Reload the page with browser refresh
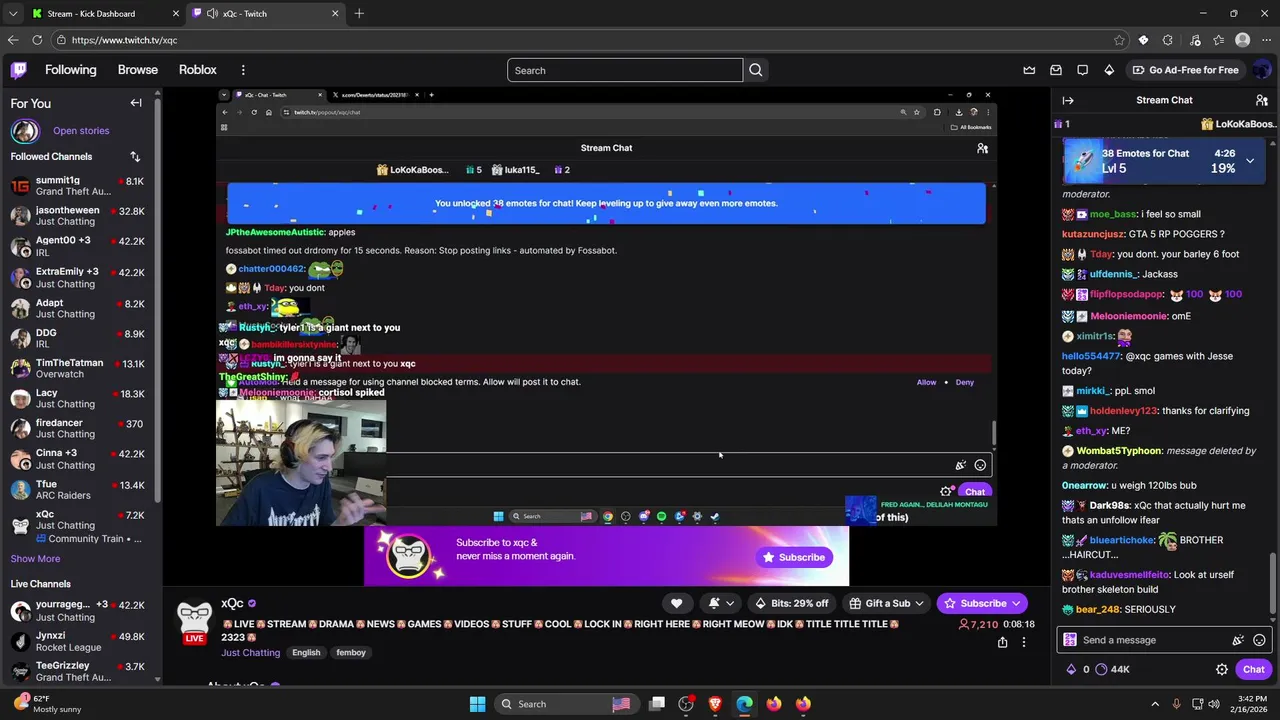Viewport: 1280px width, 720px height. tap(37, 40)
